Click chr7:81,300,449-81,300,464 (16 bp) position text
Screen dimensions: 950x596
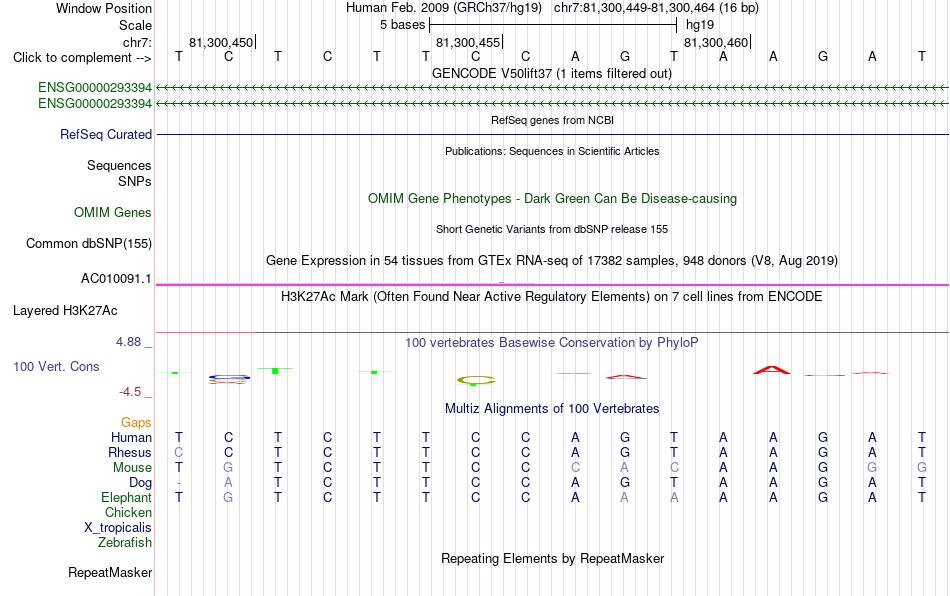(x=656, y=8)
